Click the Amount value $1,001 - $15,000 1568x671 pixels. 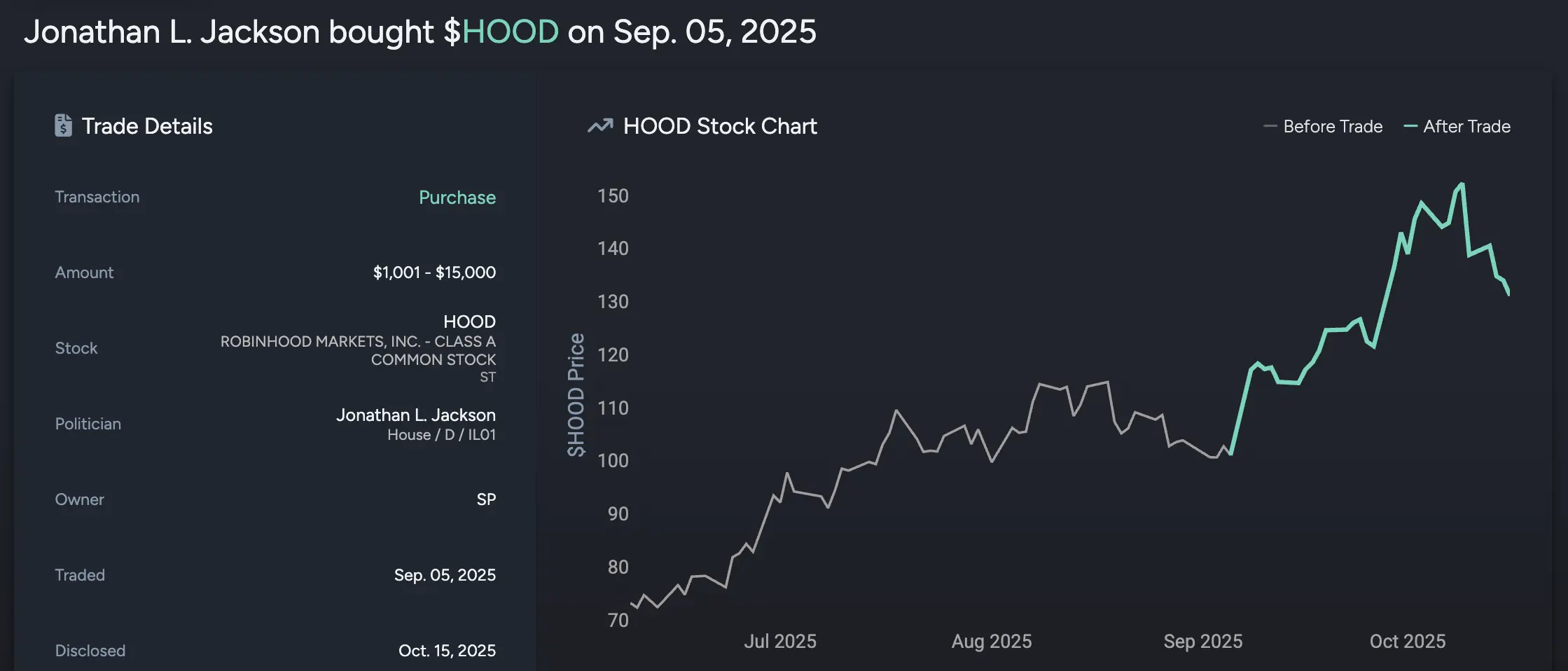(433, 272)
